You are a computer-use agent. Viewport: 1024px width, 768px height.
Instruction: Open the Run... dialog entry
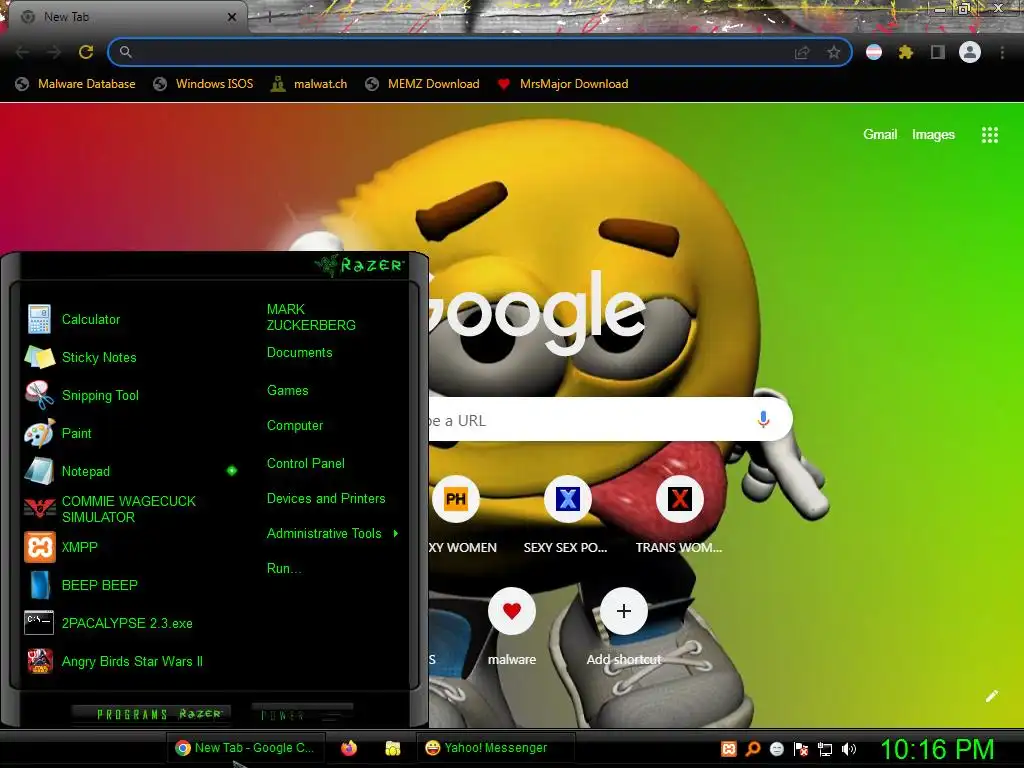point(283,569)
